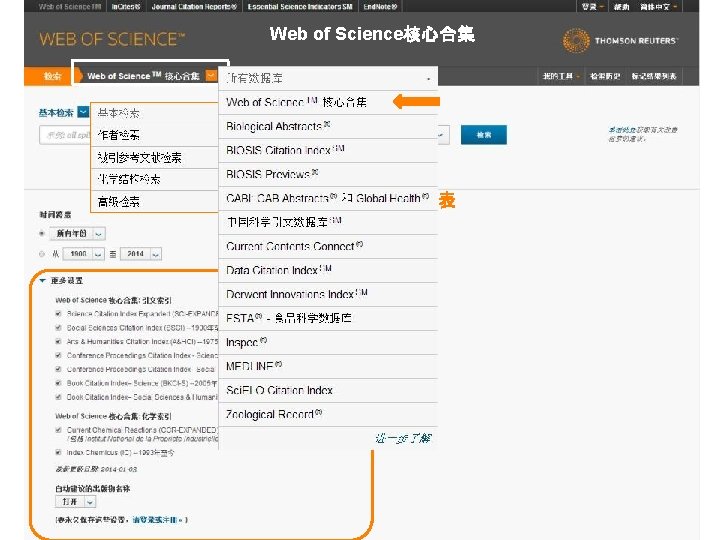720x540 pixels.
Task: Click the search term input field
Action: [x=65, y=135]
